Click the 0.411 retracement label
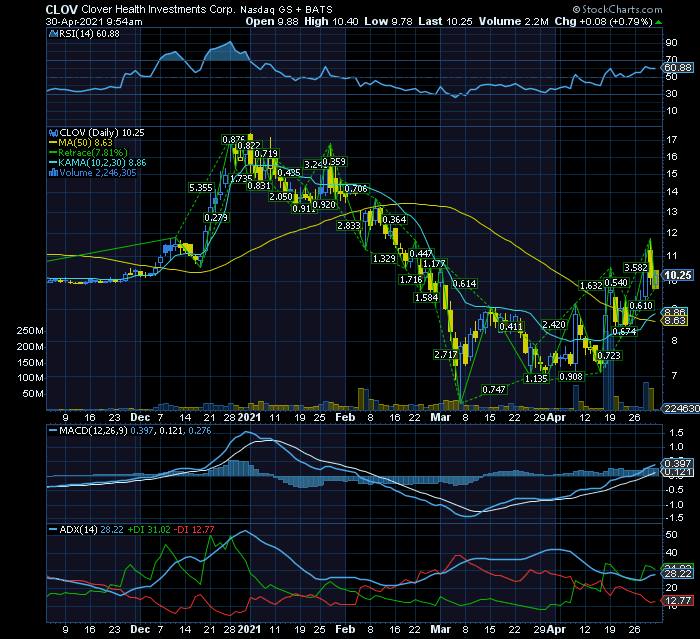The image size is (700, 639). [511, 326]
